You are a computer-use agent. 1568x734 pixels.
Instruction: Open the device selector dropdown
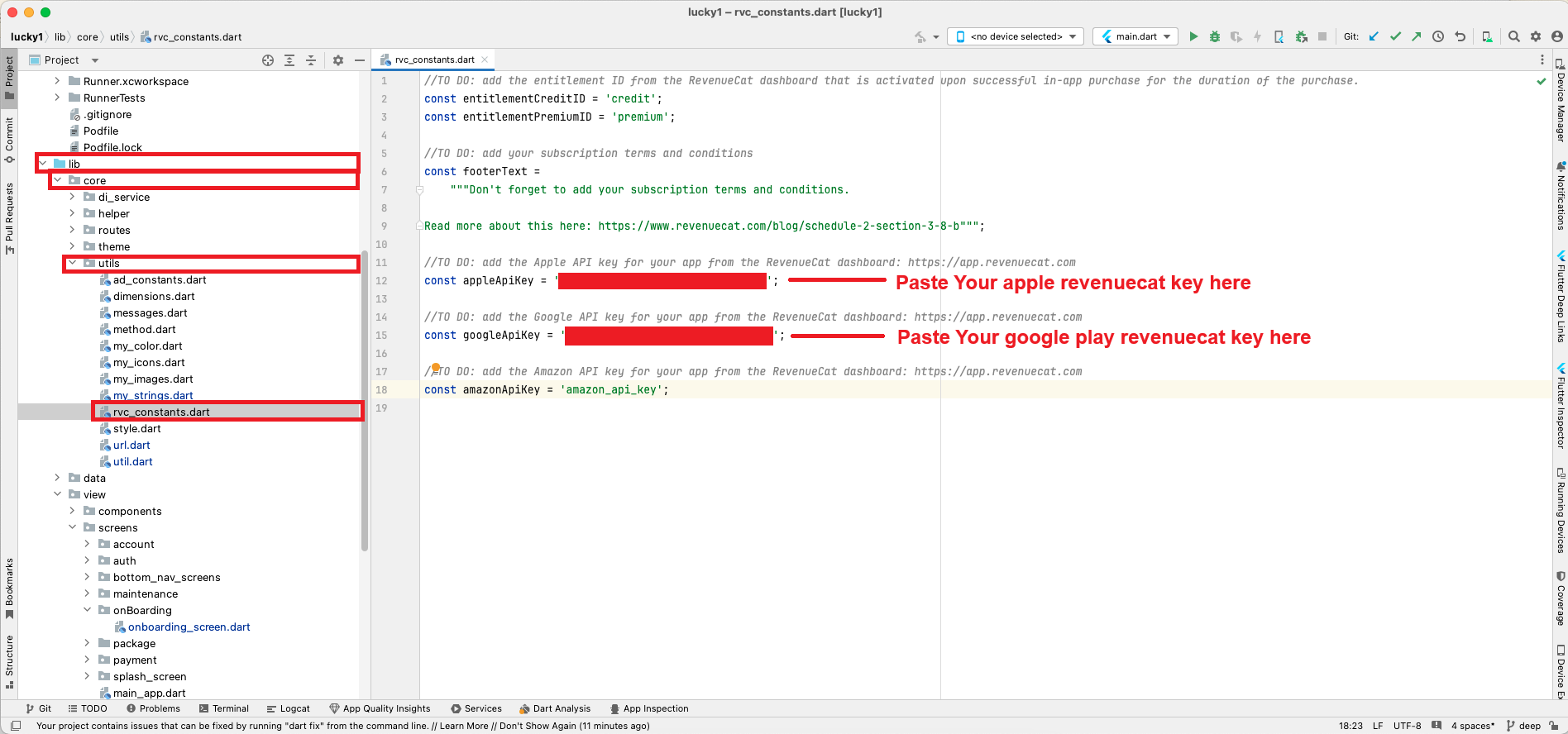[x=1016, y=36]
